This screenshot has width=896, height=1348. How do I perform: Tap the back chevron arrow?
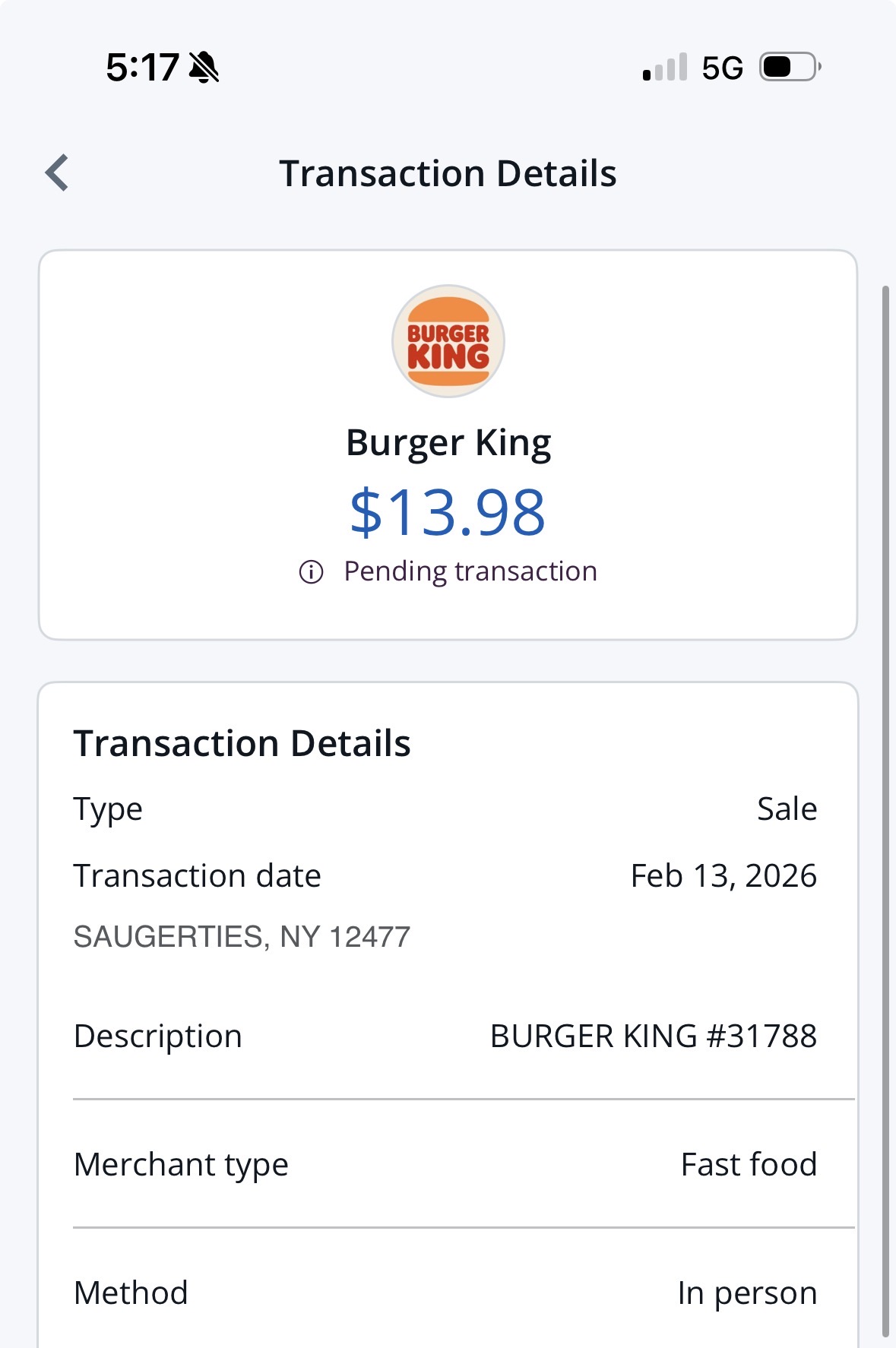tap(57, 173)
